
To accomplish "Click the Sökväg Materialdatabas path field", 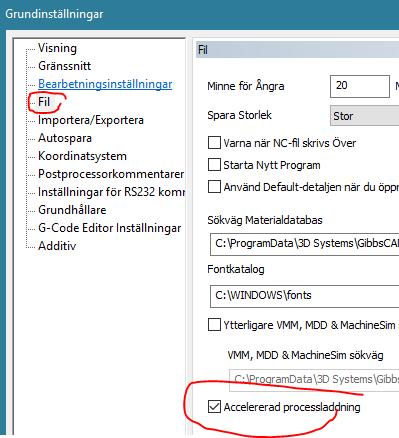I will click(x=304, y=244).
